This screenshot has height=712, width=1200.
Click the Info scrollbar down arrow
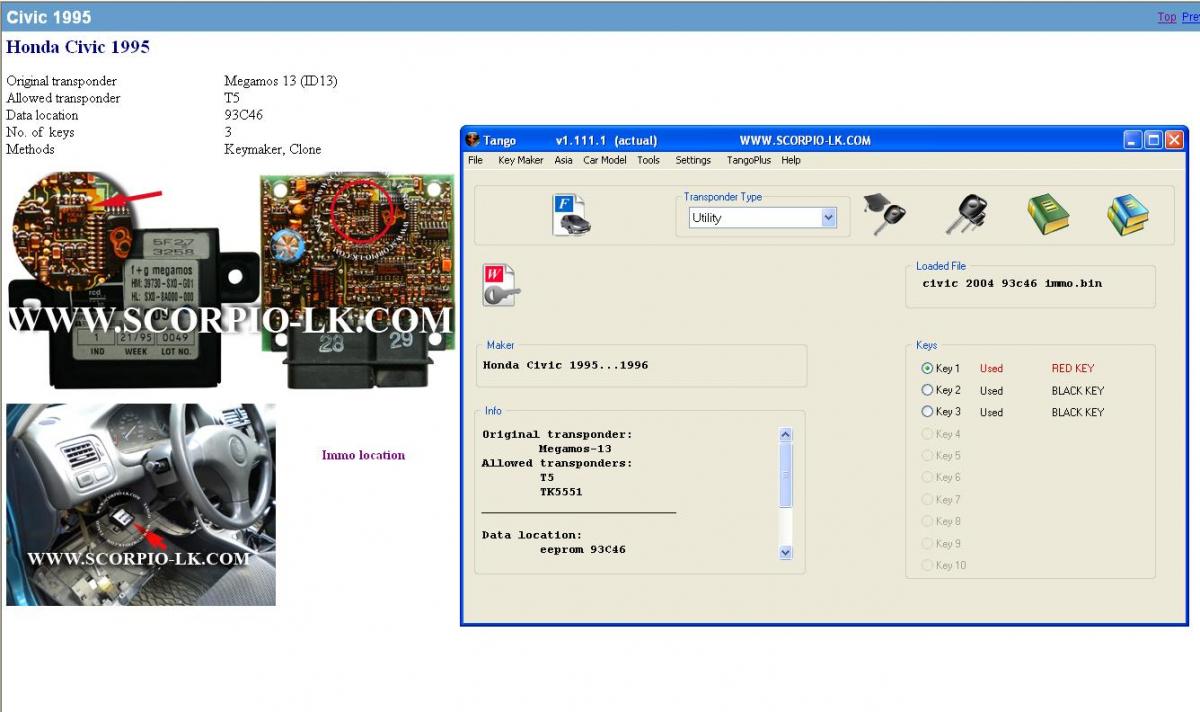(785, 552)
